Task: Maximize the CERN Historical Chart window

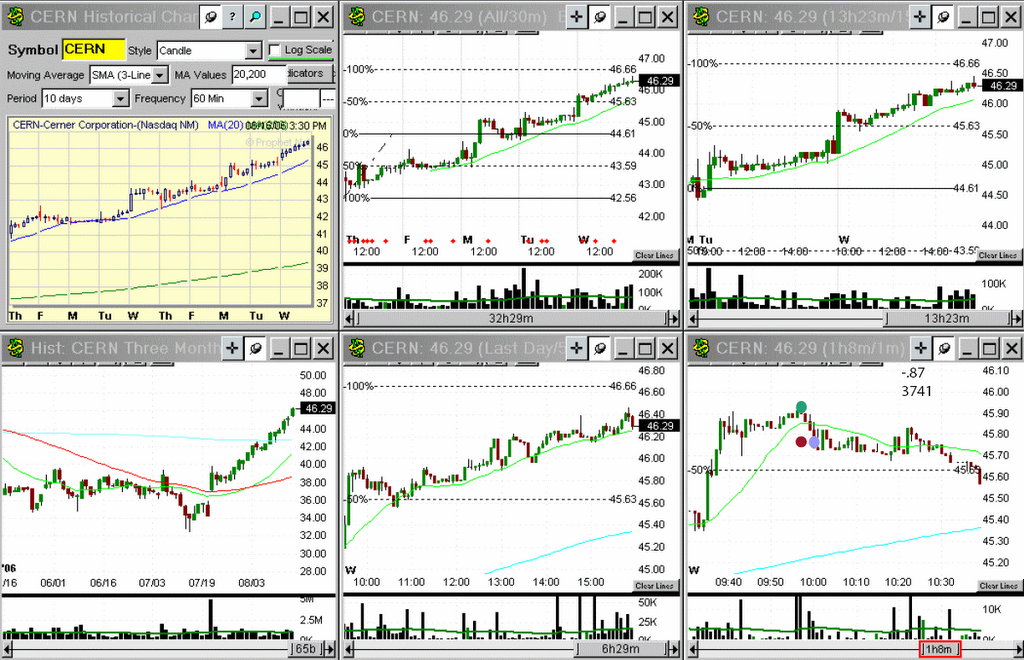Action: [x=301, y=17]
